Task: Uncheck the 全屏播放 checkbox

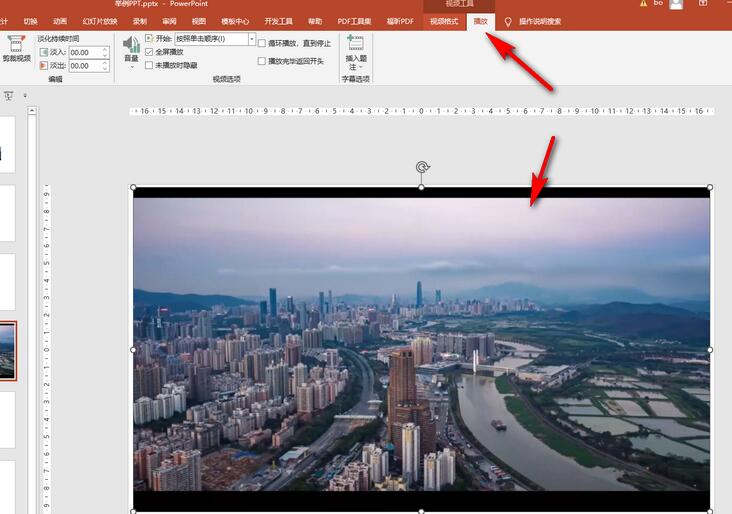Action: pyautogui.click(x=149, y=52)
